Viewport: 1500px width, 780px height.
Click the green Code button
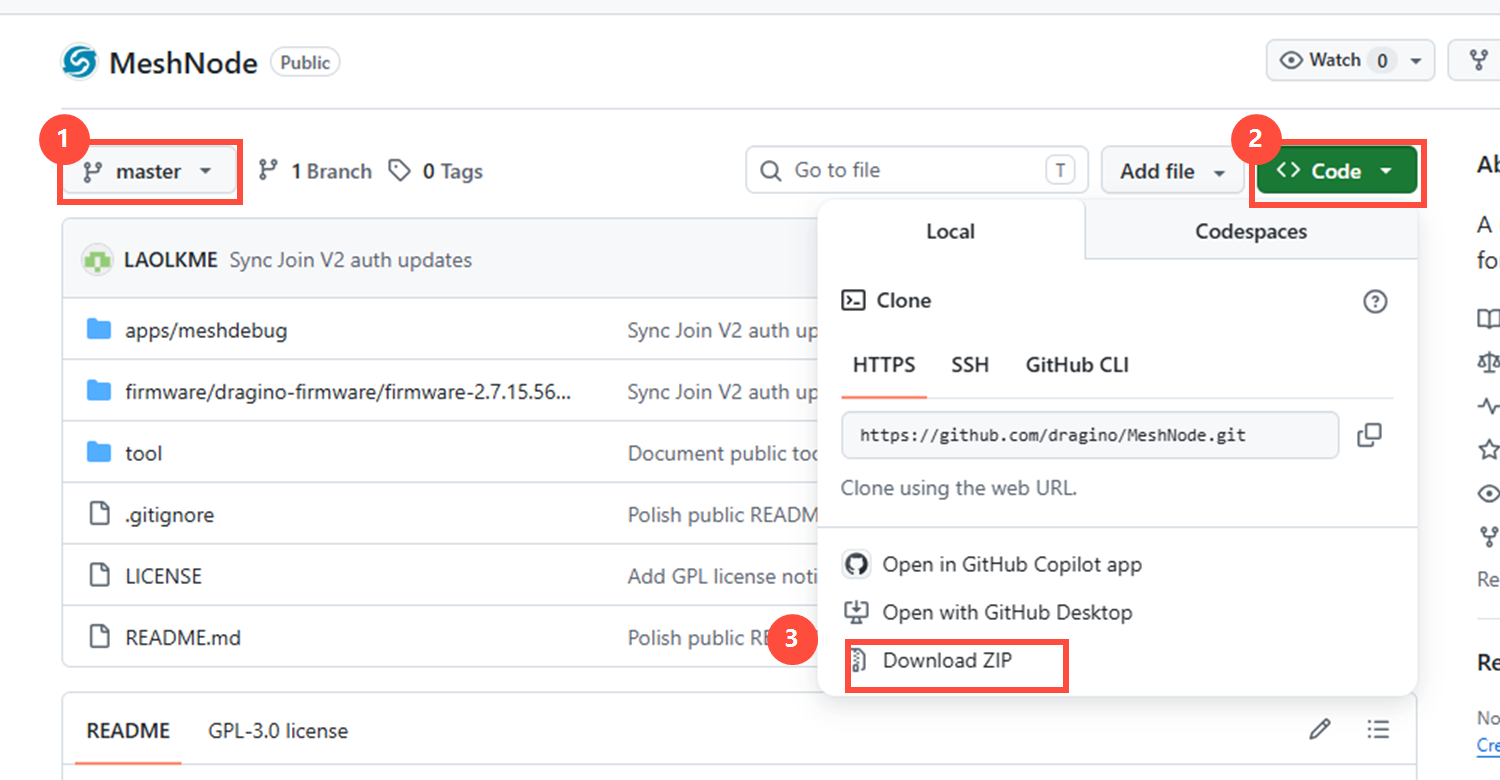(x=1336, y=172)
